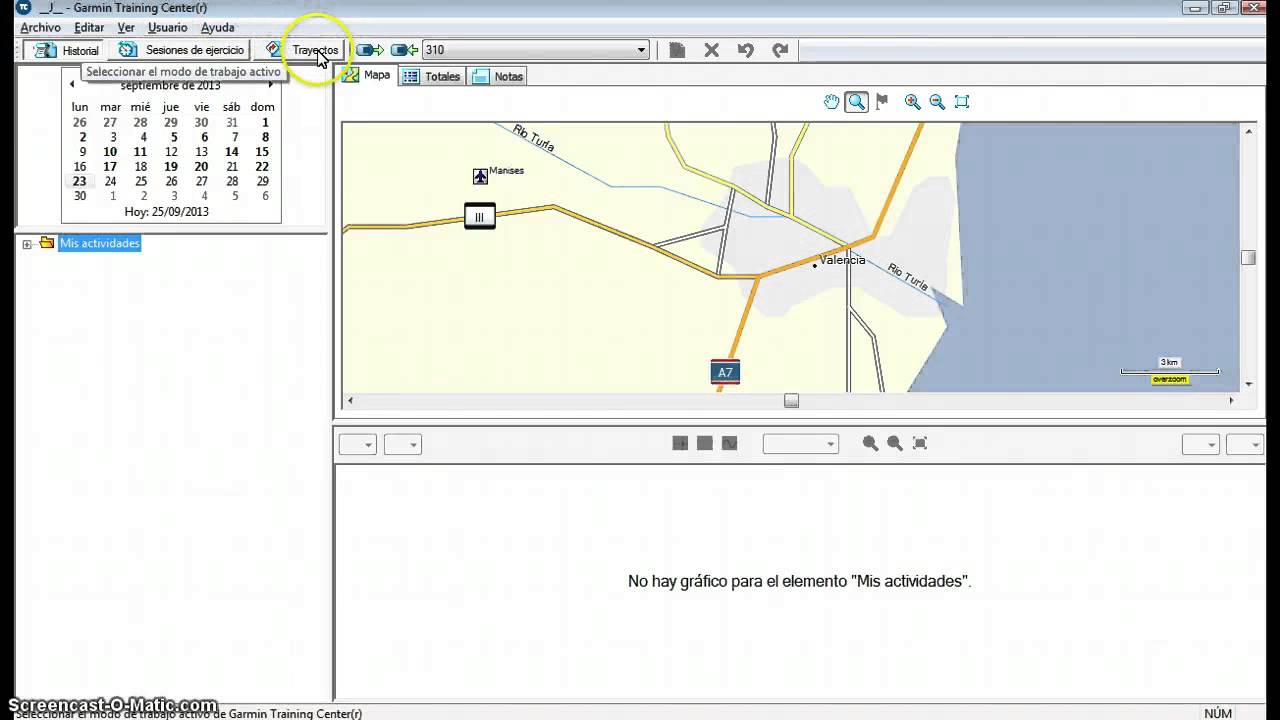The width and height of the screenshot is (1280, 720).
Task: Switch to the Notas tab
Action: (x=498, y=76)
